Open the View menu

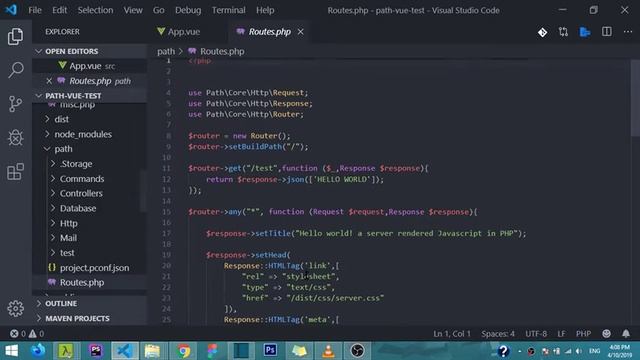click(133, 10)
